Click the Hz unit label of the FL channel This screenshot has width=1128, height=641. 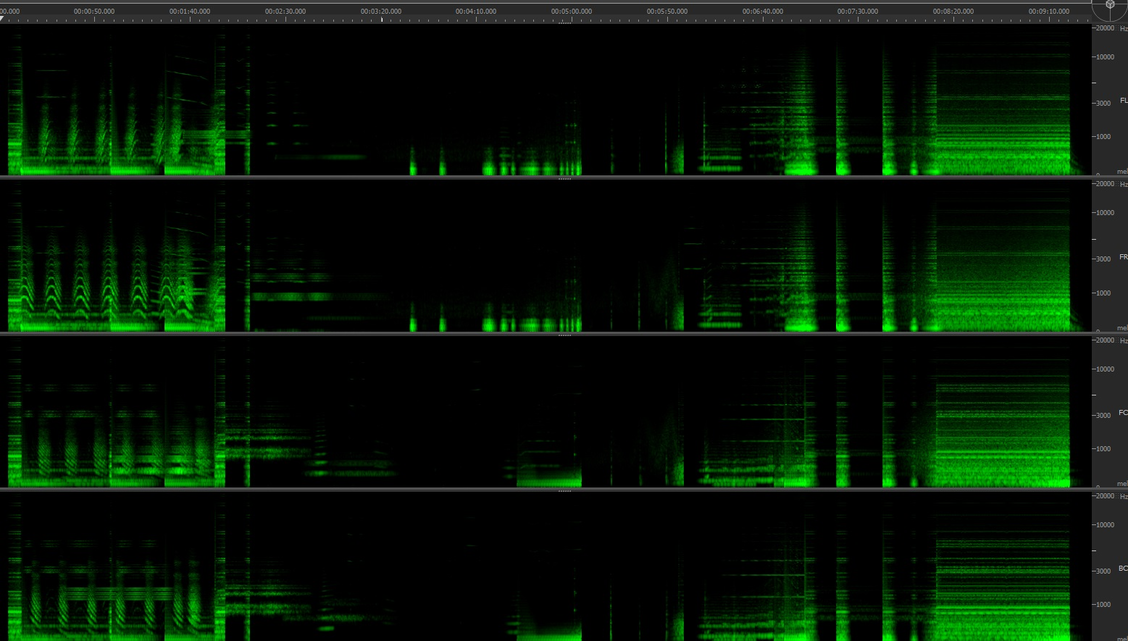(x=1123, y=28)
